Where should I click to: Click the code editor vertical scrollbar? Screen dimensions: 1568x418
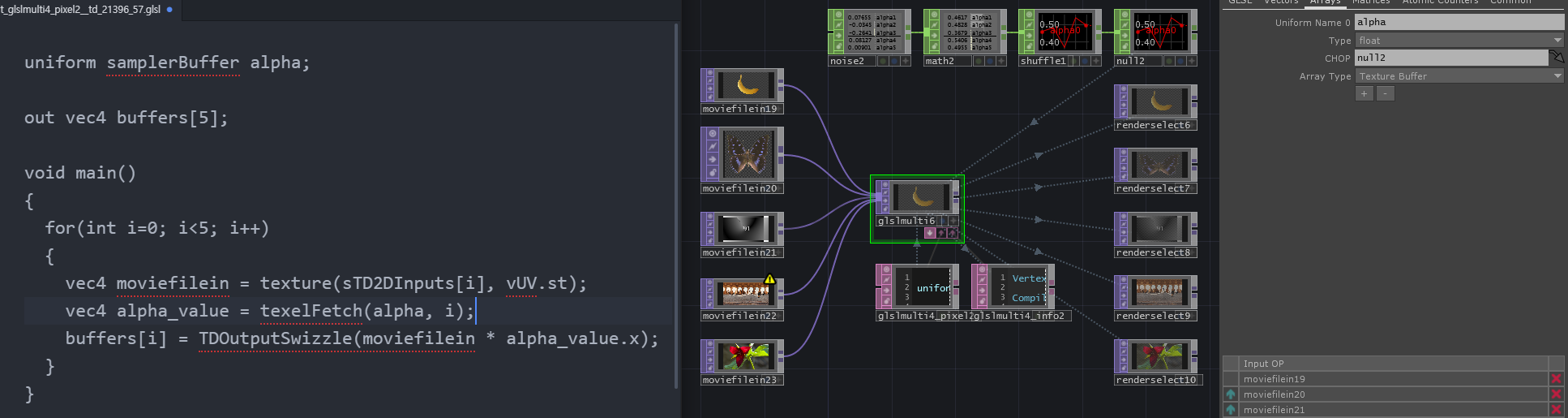[676, 205]
